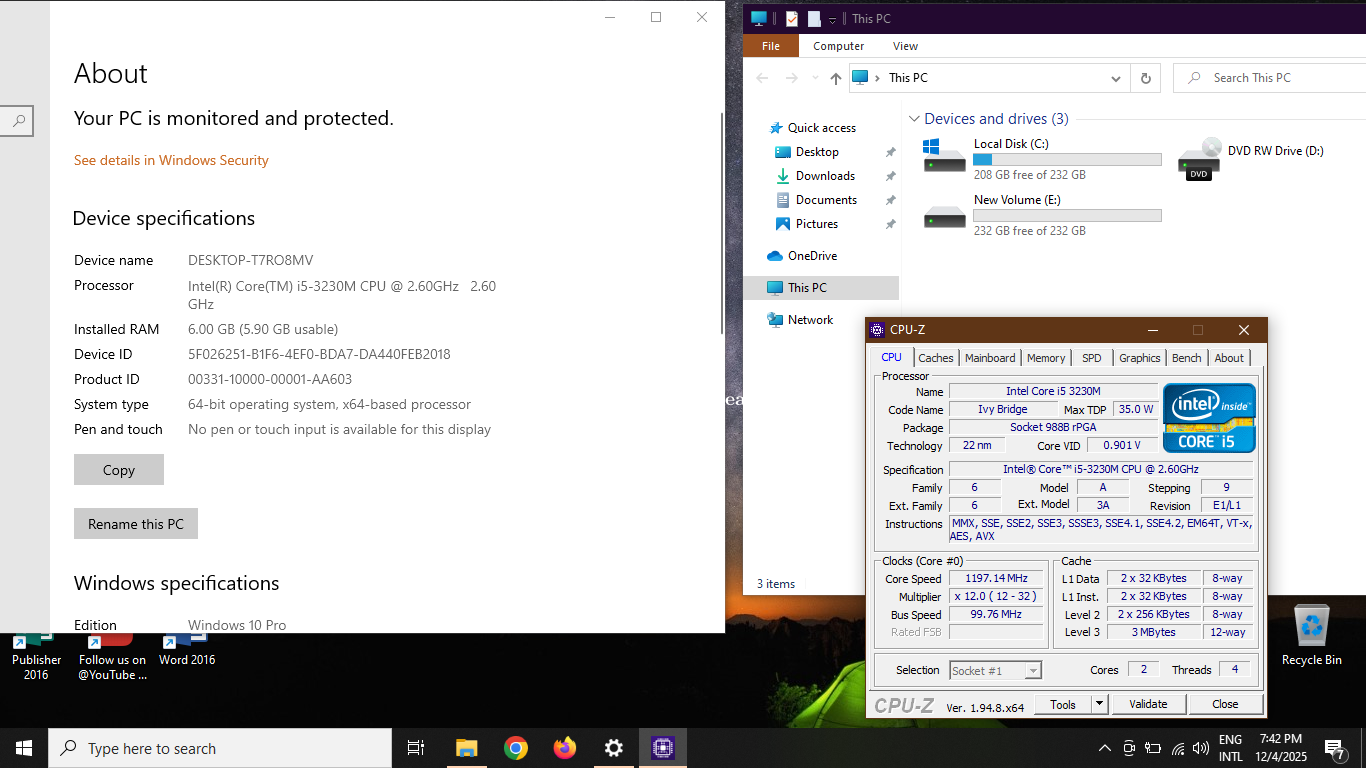Collapse the Devices and drives group
This screenshot has width=1366, height=768.
click(x=914, y=119)
